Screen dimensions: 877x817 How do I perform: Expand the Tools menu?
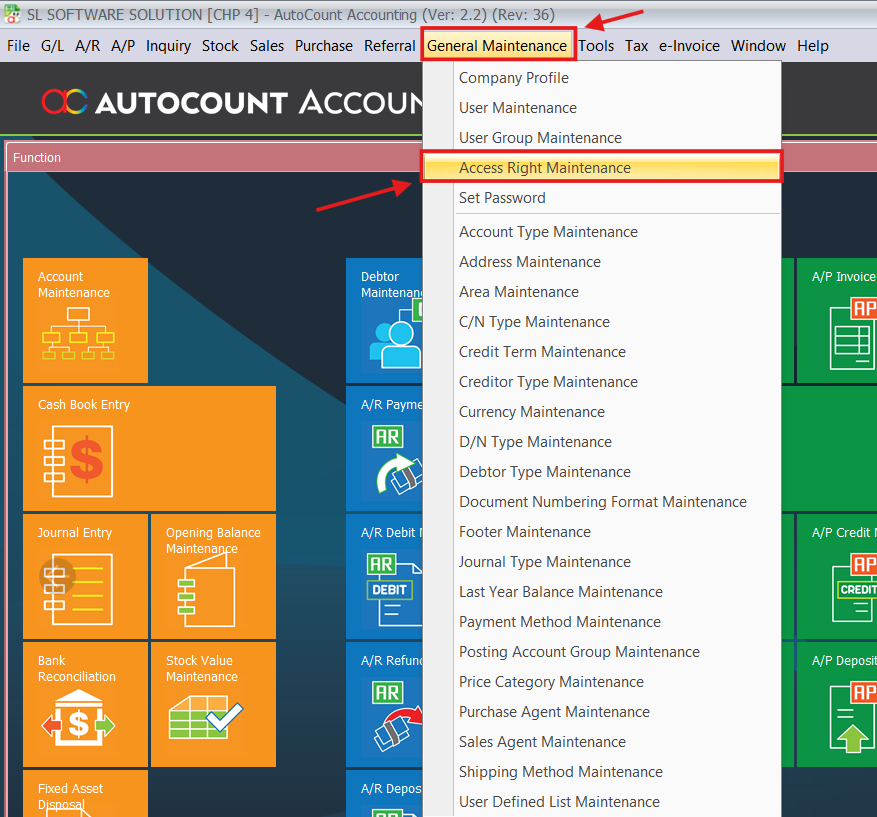tap(596, 46)
